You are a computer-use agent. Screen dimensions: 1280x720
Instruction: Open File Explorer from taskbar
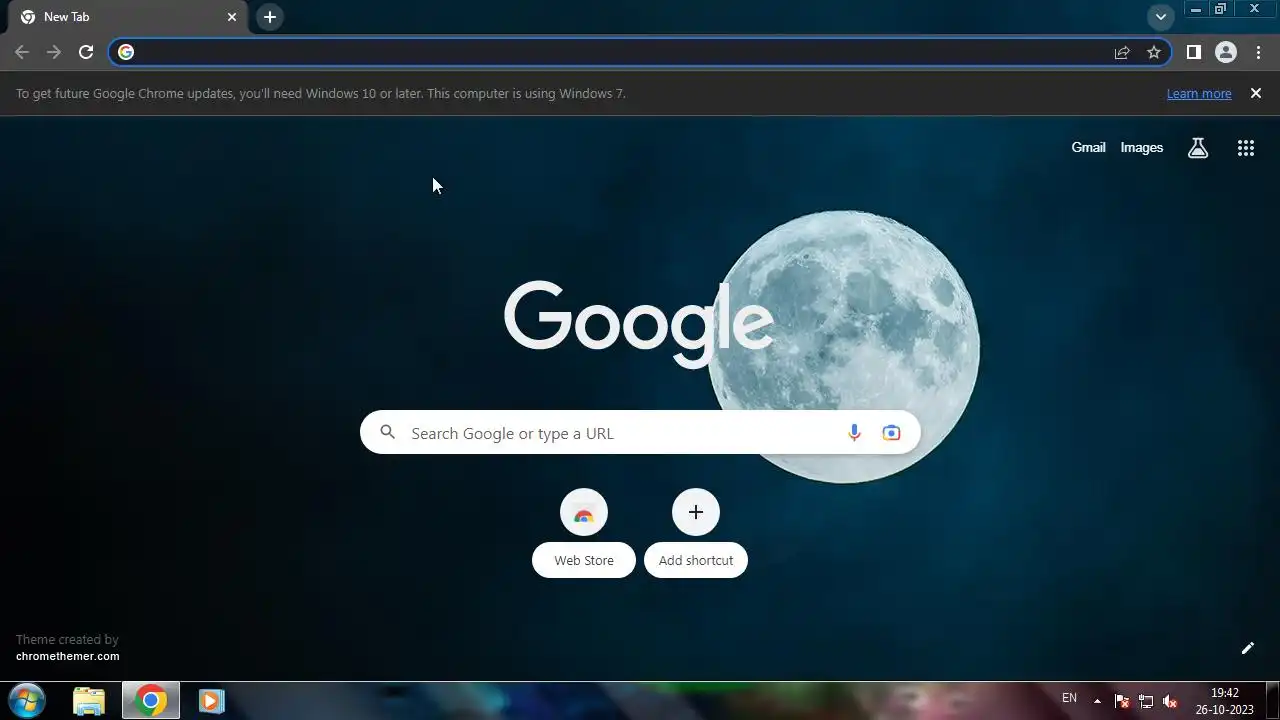(89, 701)
